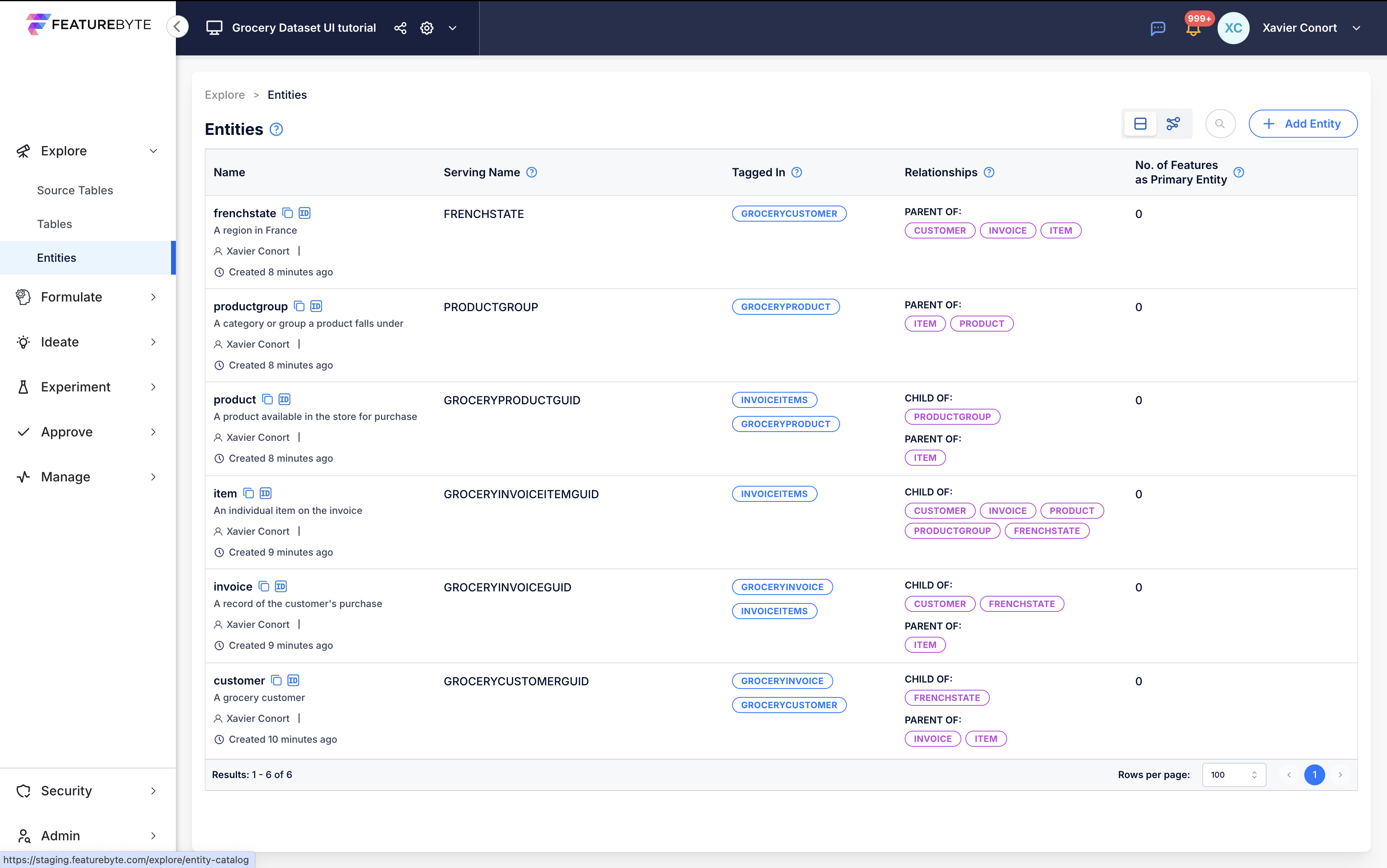Click the Rows per page dropdown

[x=1232, y=775]
